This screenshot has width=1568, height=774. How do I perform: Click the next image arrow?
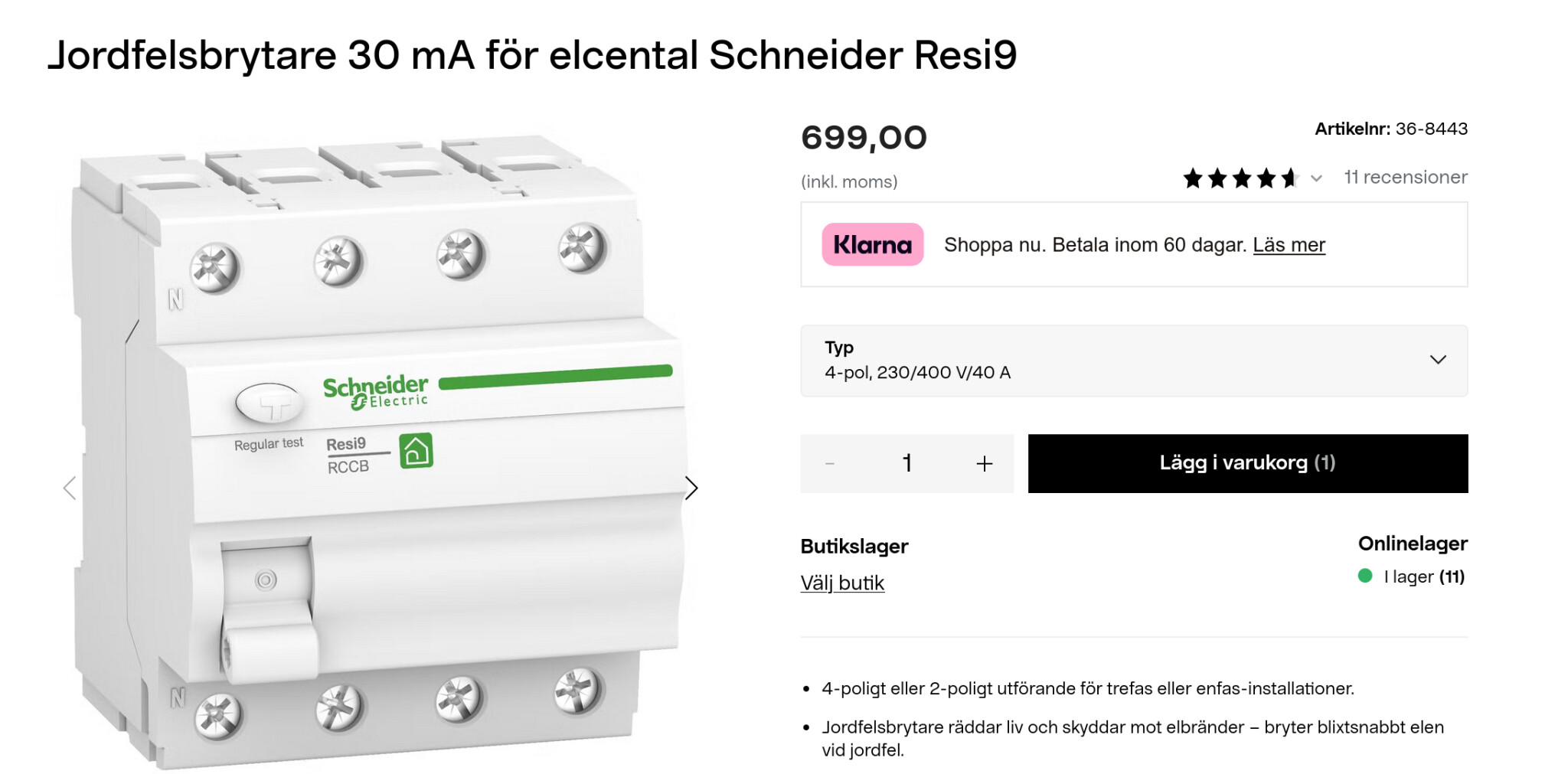click(x=691, y=488)
